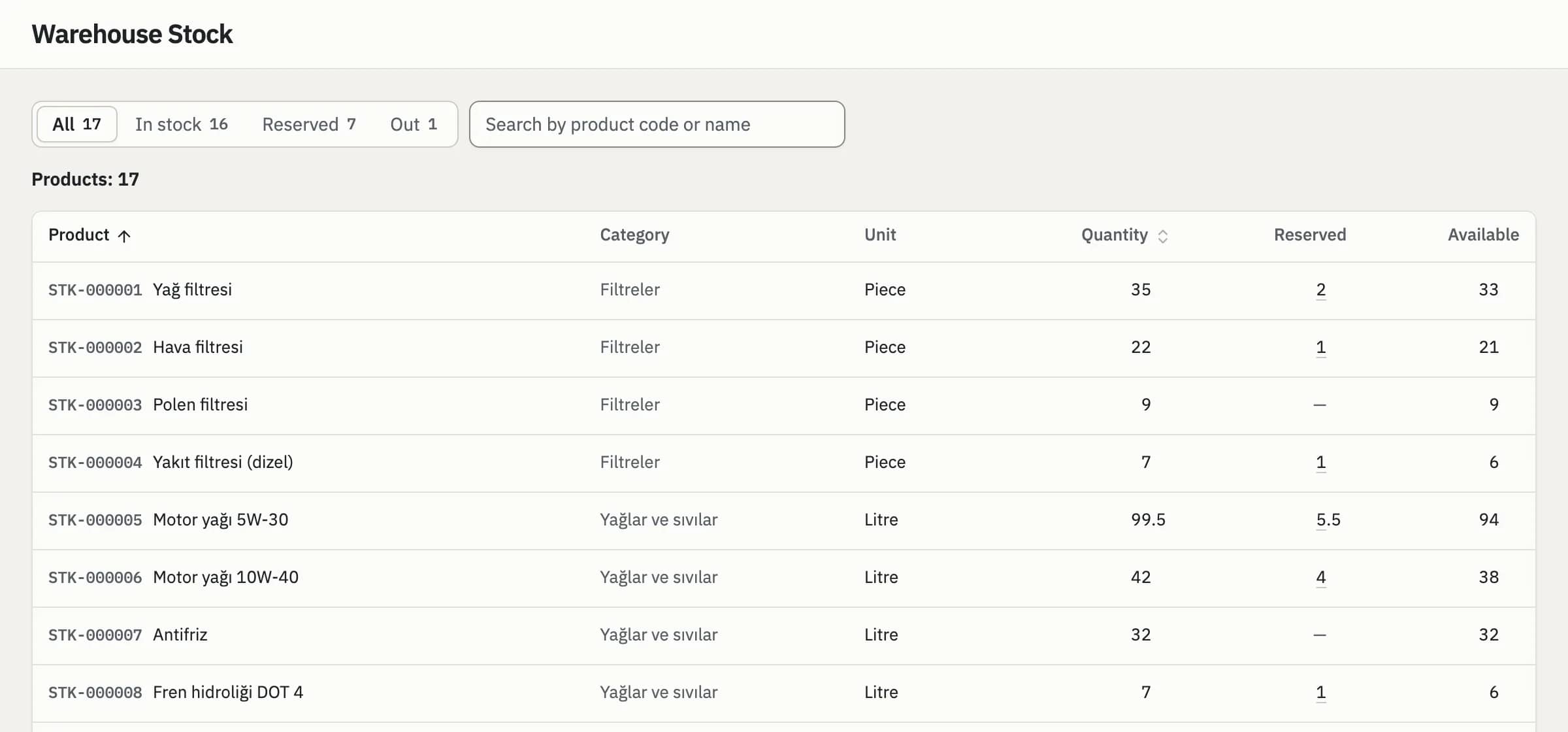This screenshot has height=732, width=1568.
Task: Click product code STK-000001
Action: [x=95, y=290]
